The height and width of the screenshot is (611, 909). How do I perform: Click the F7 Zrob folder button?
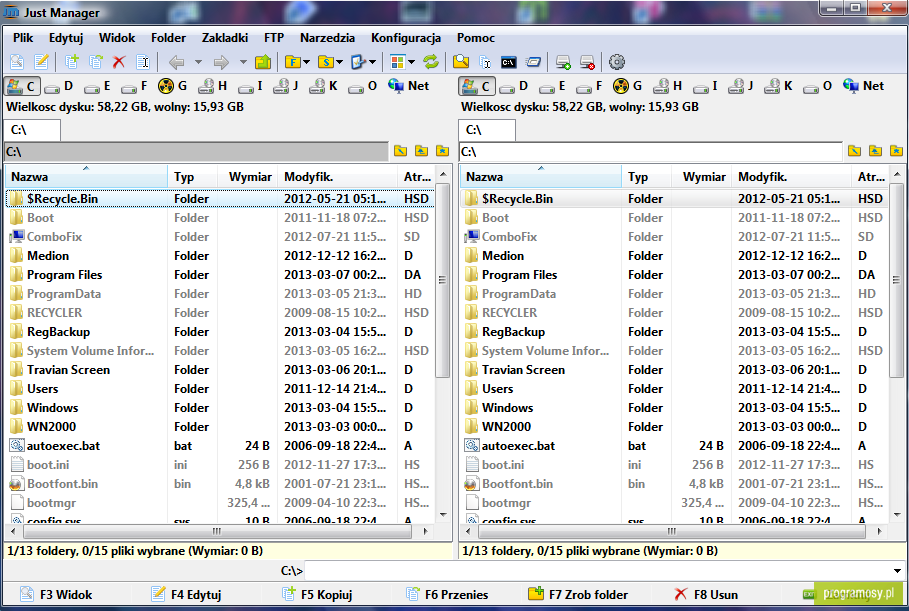click(x=578, y=595)
